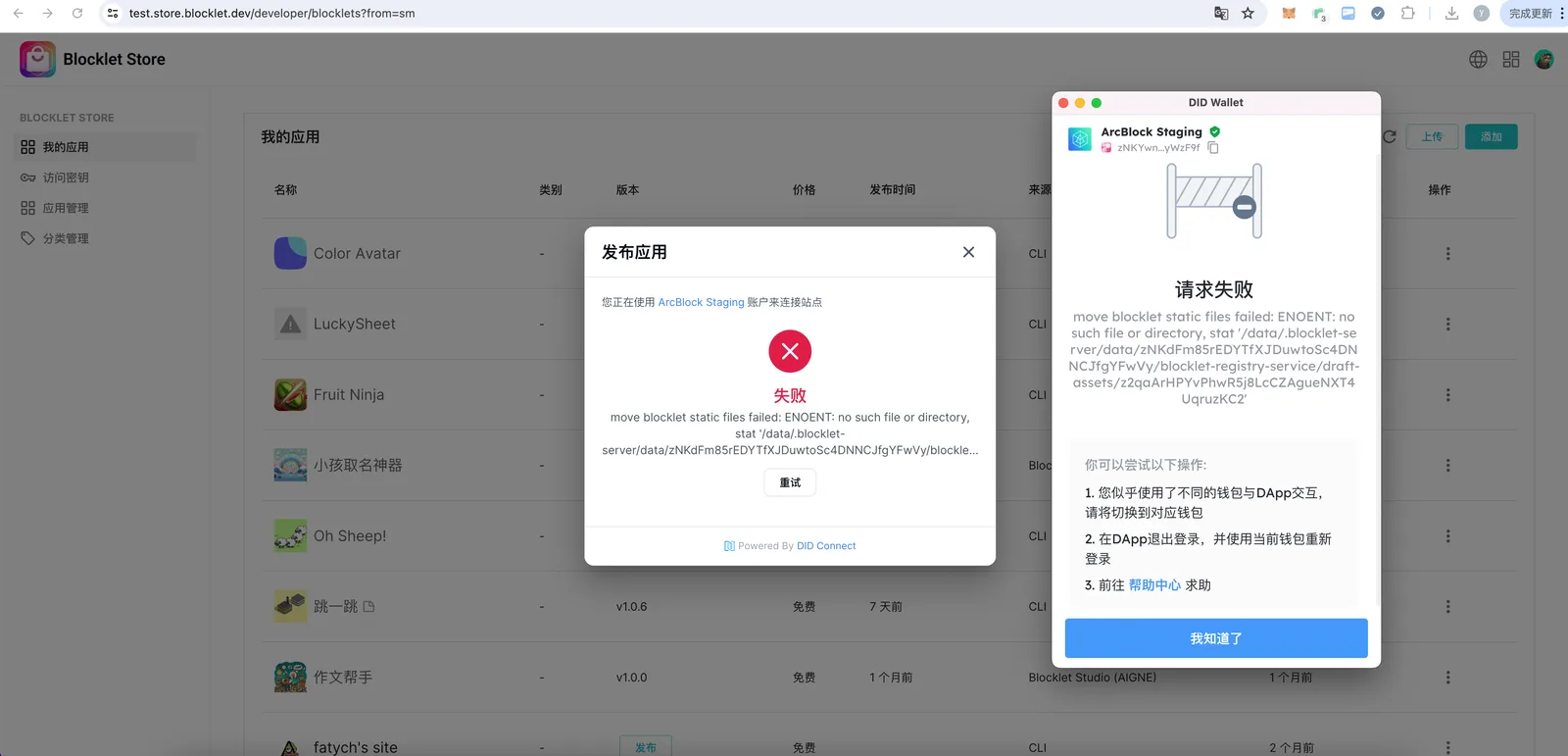Click the LuckySheet app icon
The width and height of the screenshot is (1568, 756).
(290, 324)
